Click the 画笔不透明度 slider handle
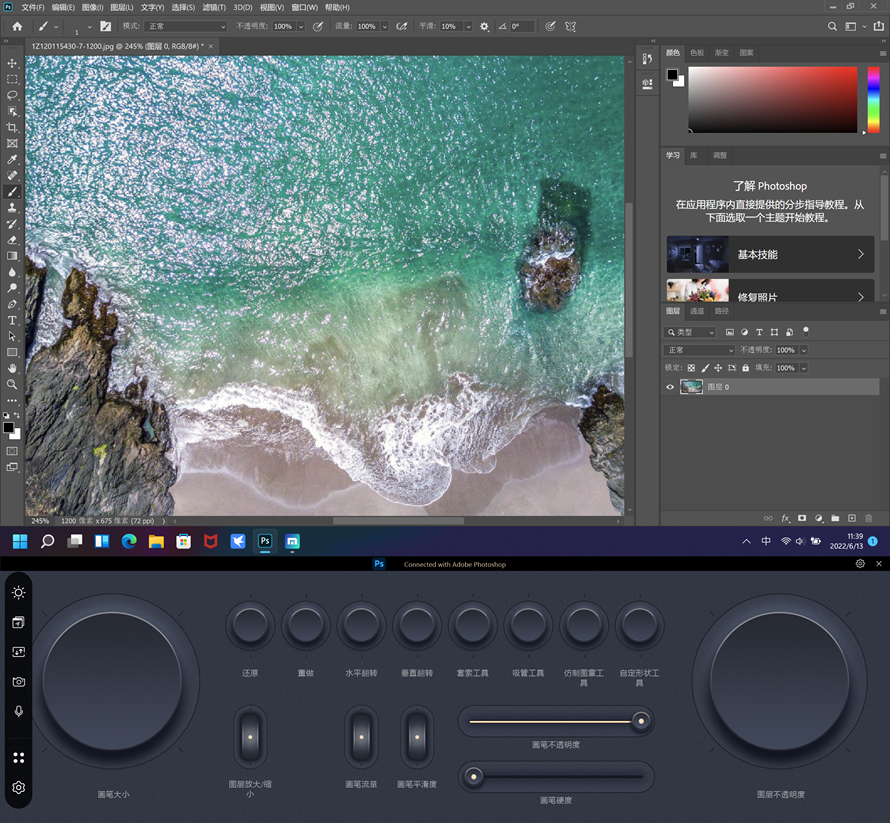This screenshot has width=890, height=823. pyautogui.click(x=641, y=721)
